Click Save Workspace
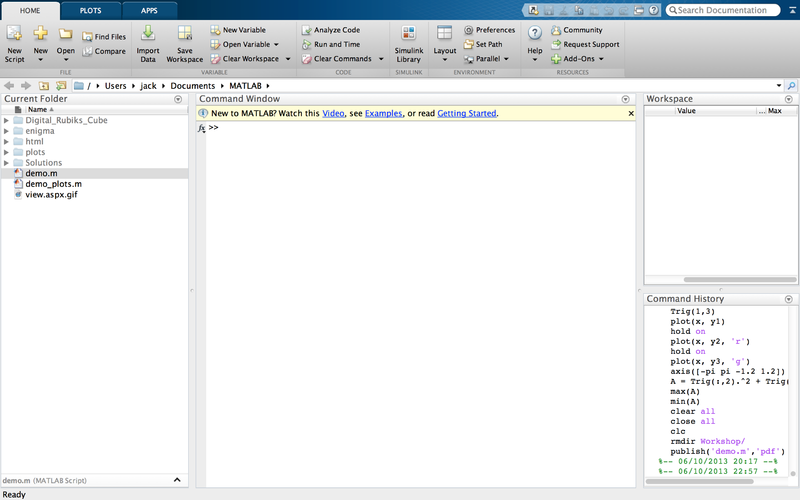This screenshot has width=800, height=500. (x=185, y=44)
